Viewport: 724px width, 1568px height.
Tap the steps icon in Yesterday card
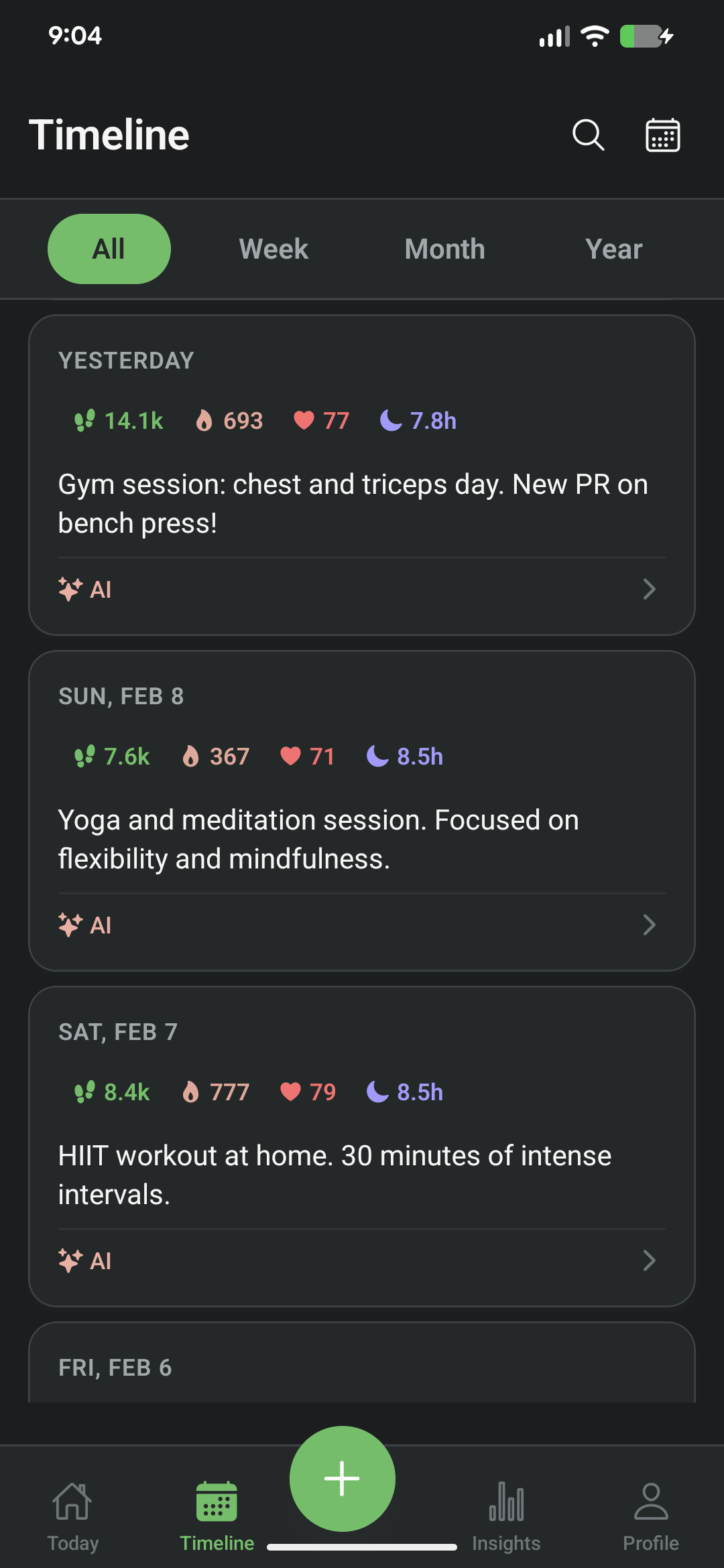(84, 421)
